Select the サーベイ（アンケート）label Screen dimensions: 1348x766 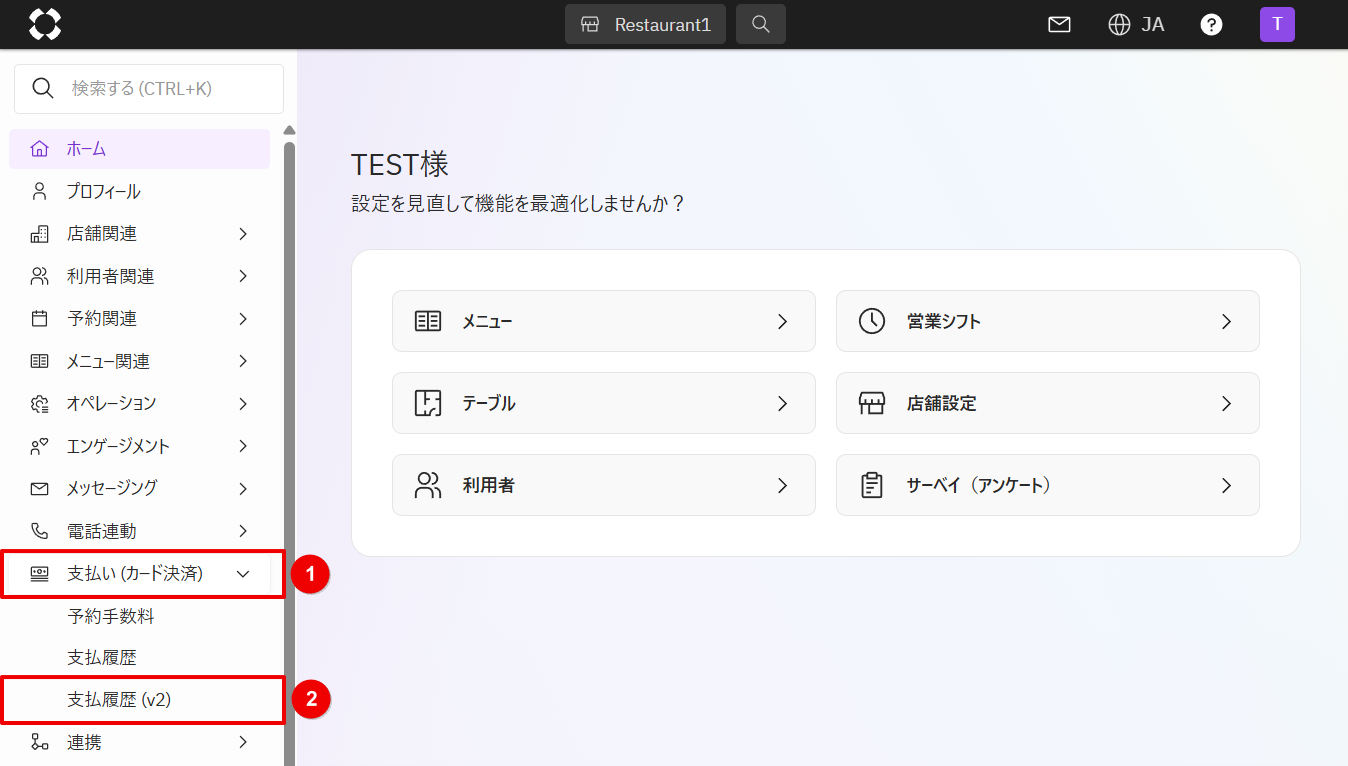tap(979, 485)
